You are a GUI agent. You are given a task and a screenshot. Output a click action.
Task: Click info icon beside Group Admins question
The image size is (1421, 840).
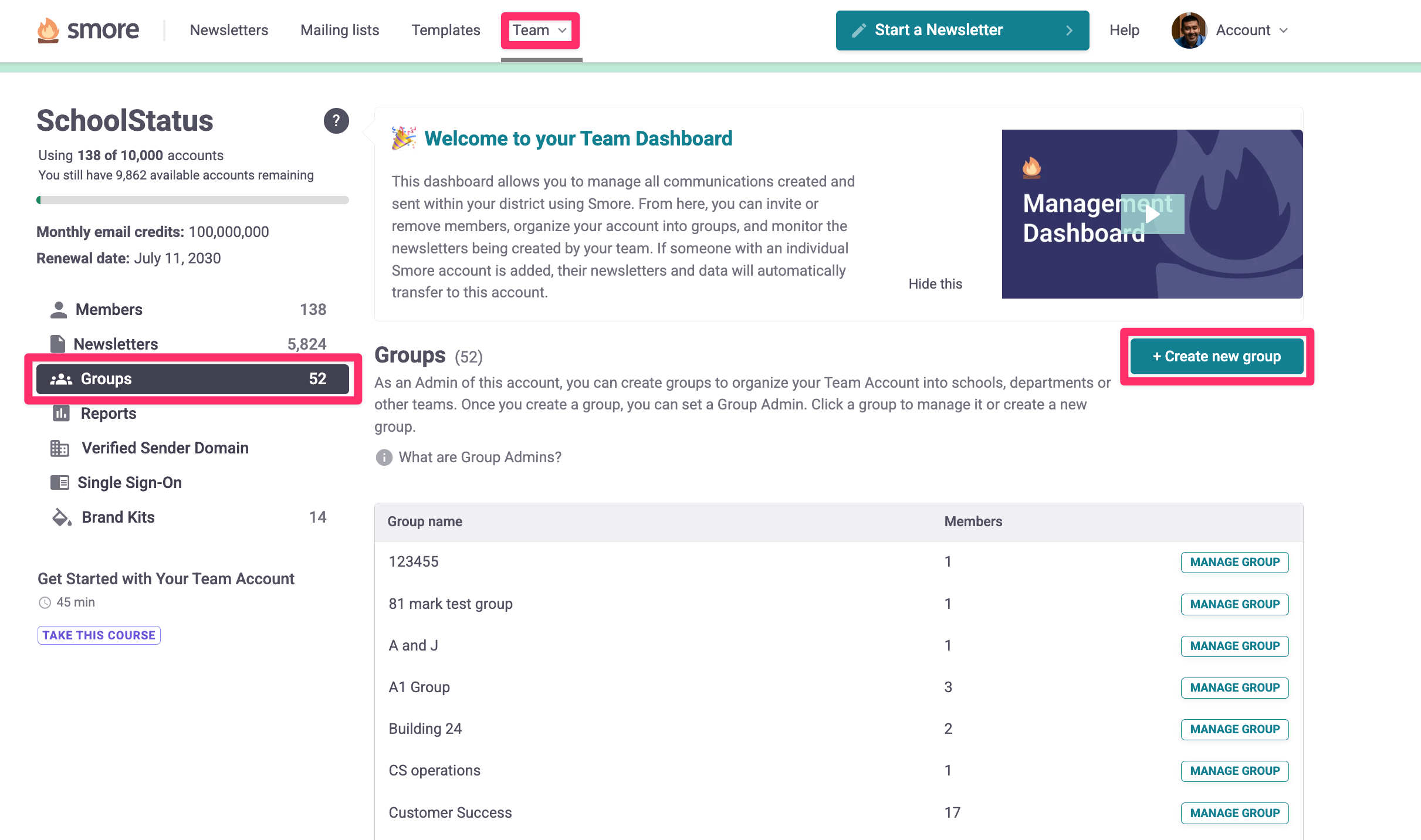point(384,458)
